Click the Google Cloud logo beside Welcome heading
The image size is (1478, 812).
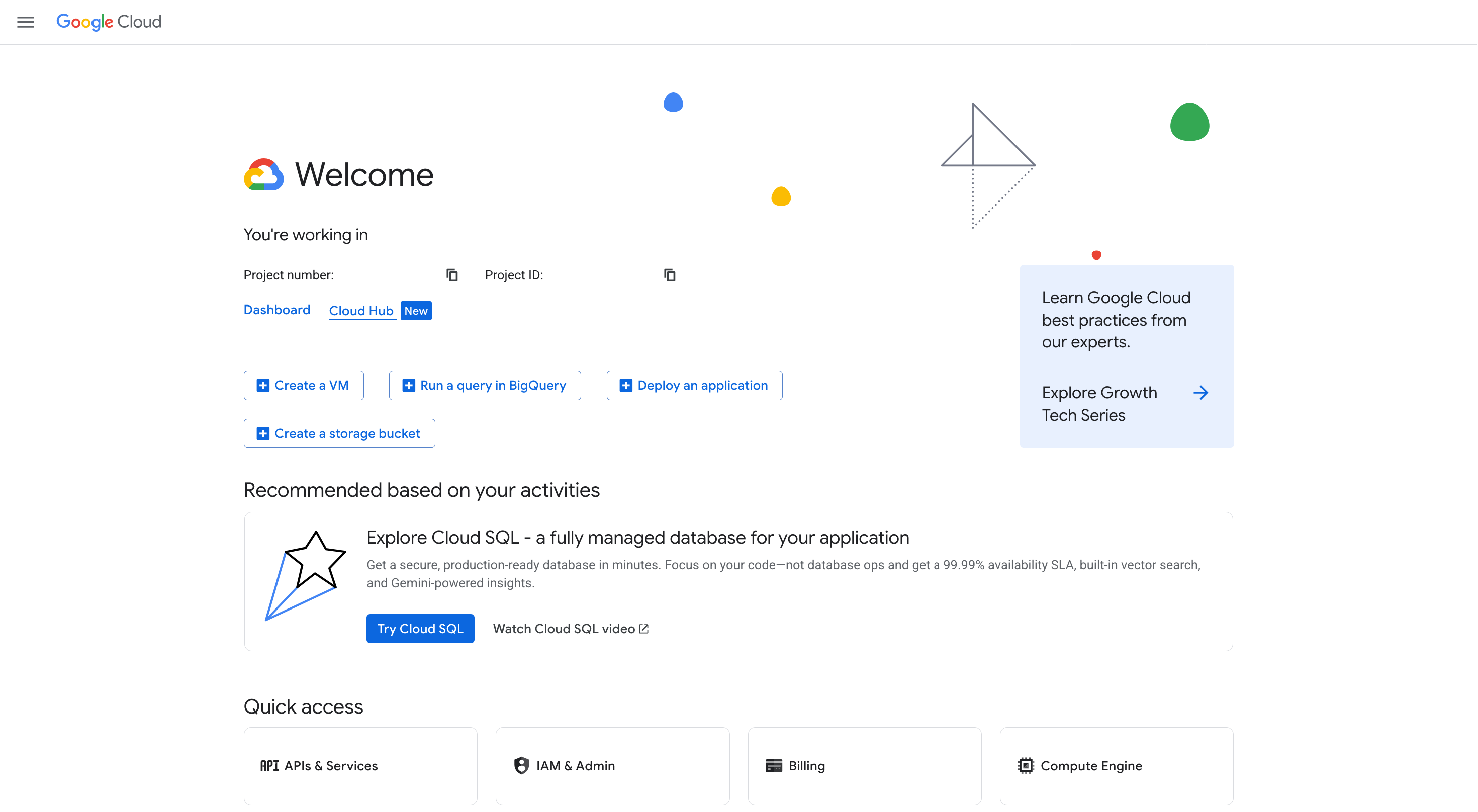264,174
